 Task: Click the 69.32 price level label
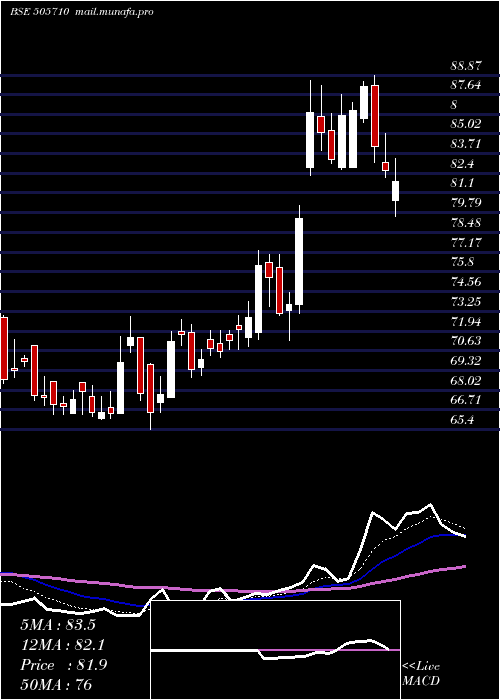click(466, 361)
